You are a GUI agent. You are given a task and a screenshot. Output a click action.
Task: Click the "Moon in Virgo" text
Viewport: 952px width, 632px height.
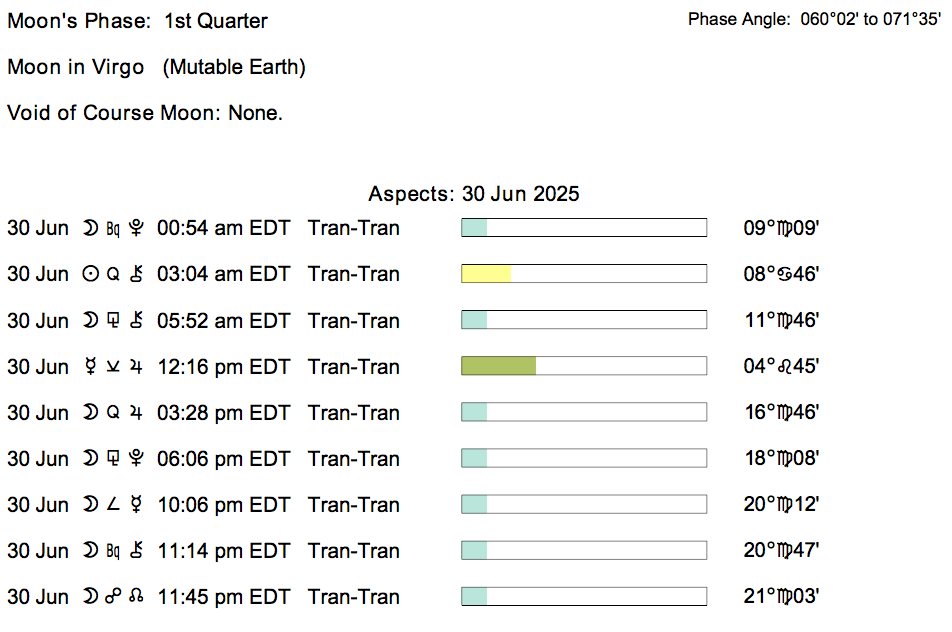click(76, 67)
